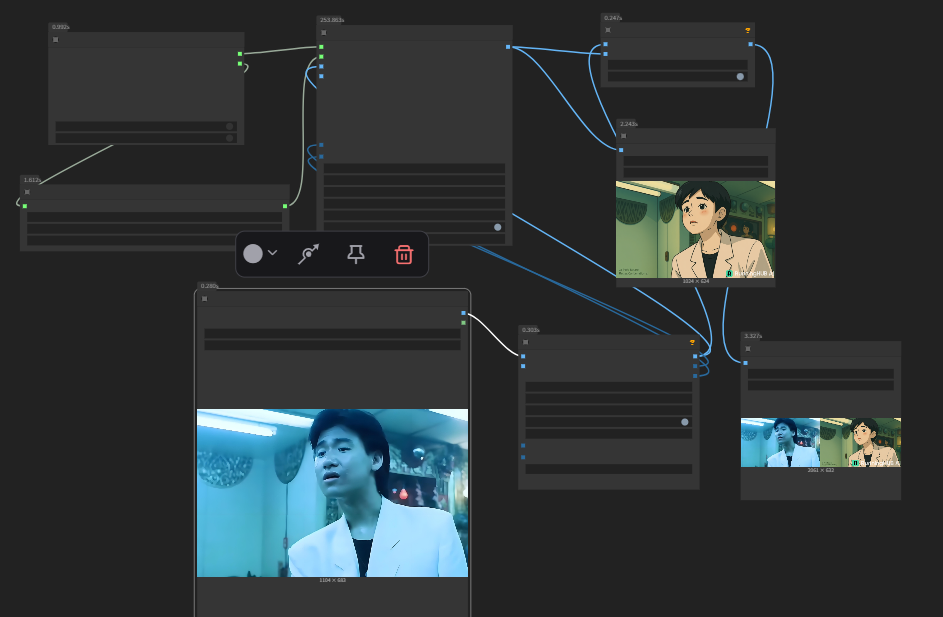The height and width of the screenshot is (617, 943).
Task: Select the 3.327s timing label
Action: tap(753, 336)
